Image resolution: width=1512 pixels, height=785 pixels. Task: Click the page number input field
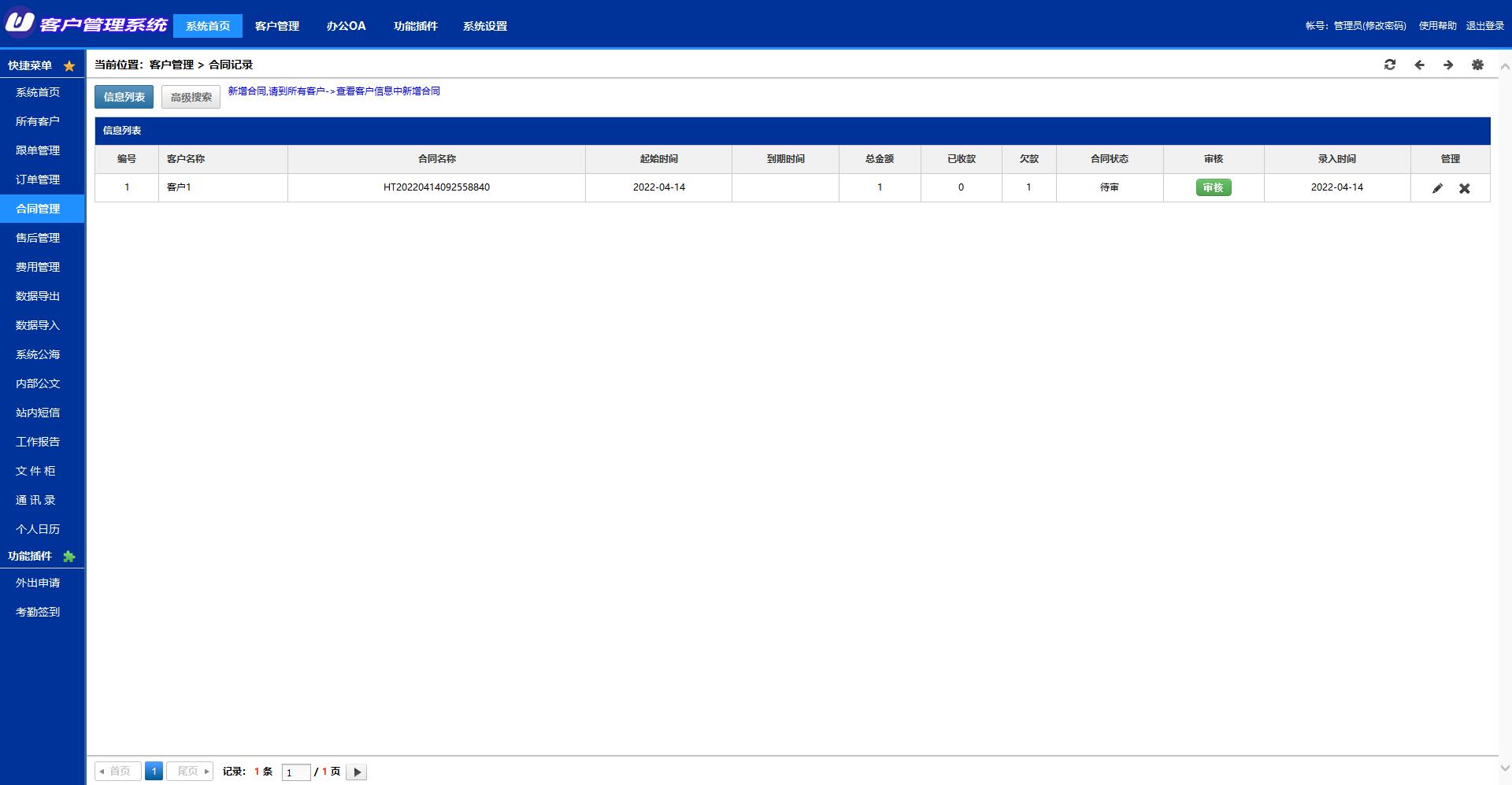click(x=295, y=772)
